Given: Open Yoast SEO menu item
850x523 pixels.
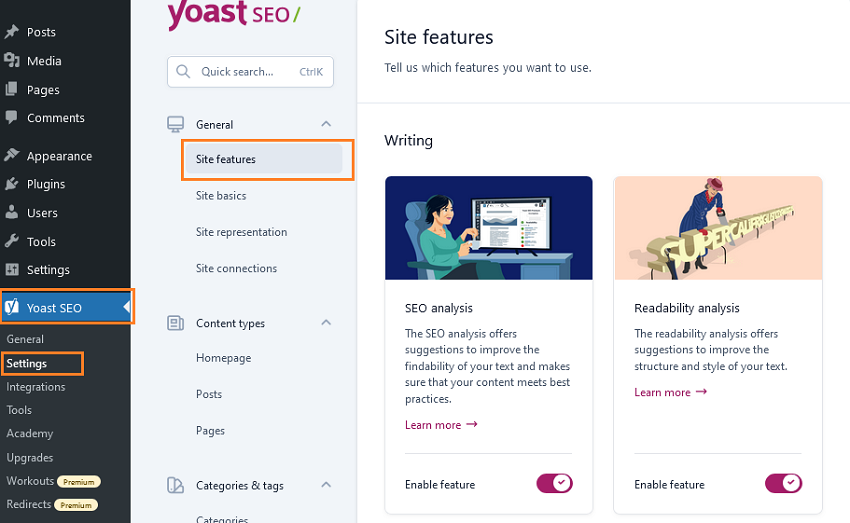Looking at the screenshot, I should (66, 307).
